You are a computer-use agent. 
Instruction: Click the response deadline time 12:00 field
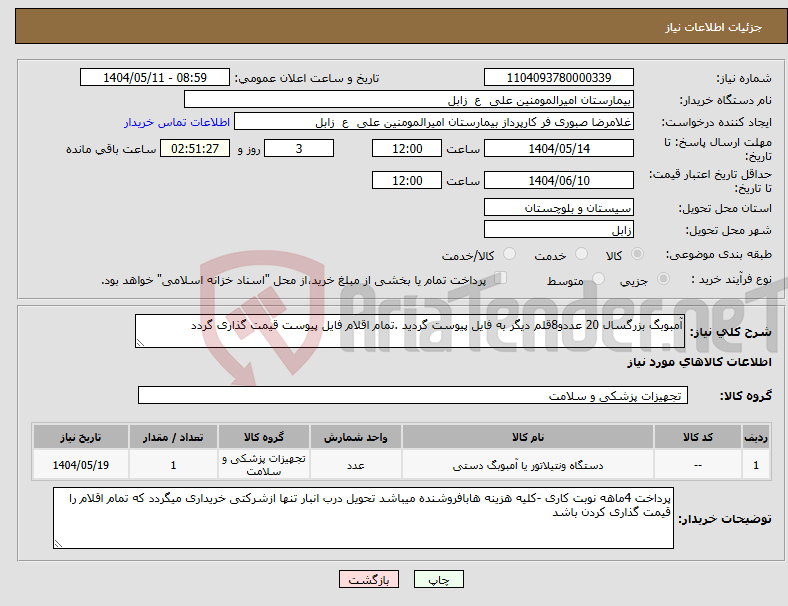tap(407, 148)
